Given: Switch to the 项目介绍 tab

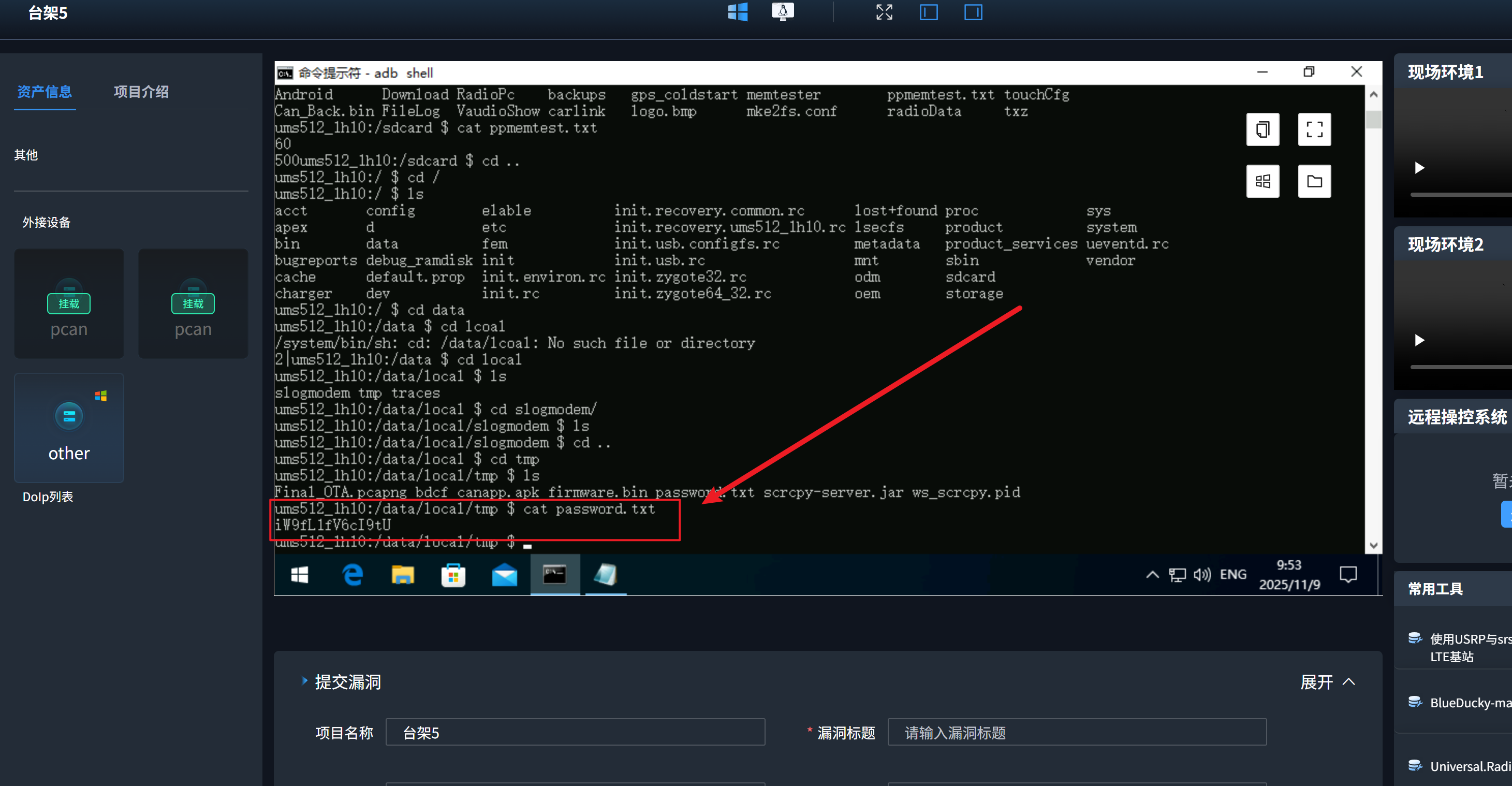Looking at the screenshot, I should click(141, 92).
